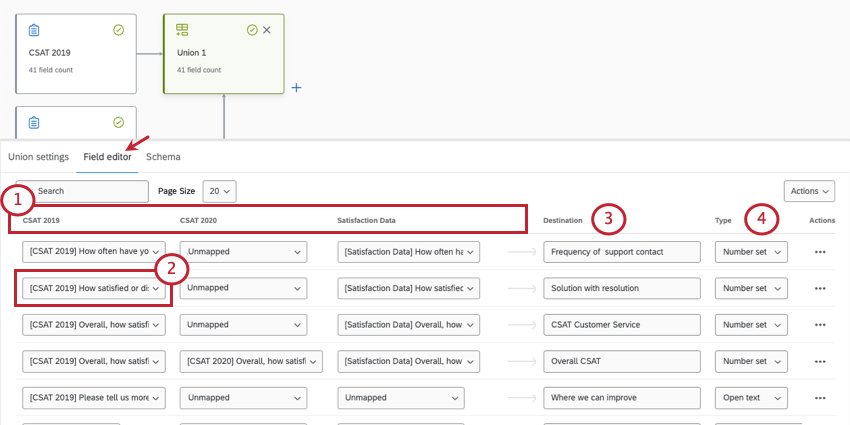Click the CSAT 2019 node clipboard icon
Image resolution: width=850 pixels, height=425 pixels.
(x=34, y=31)
